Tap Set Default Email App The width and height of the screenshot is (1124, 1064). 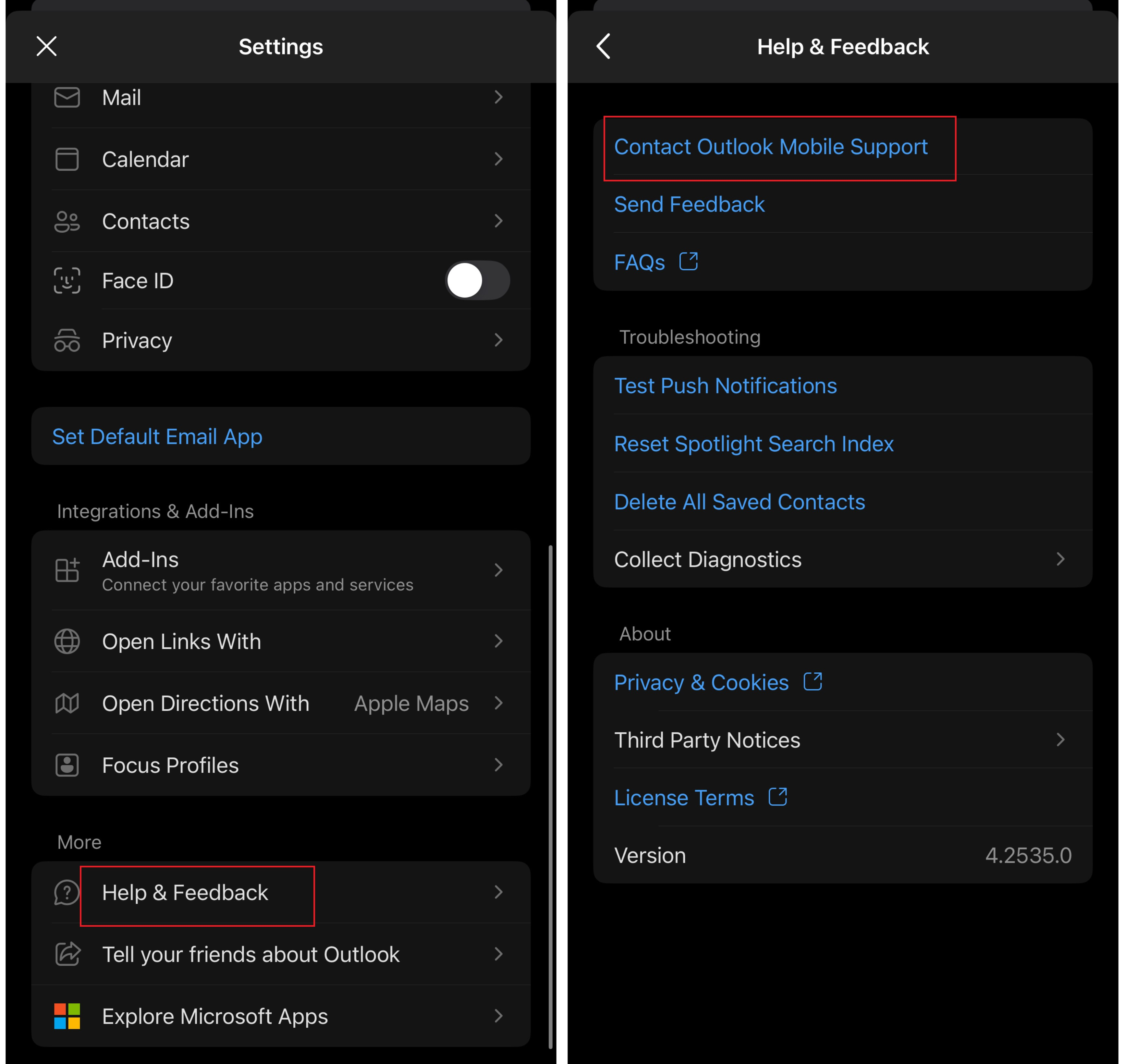pyautogui.click(x=281, y=436)
